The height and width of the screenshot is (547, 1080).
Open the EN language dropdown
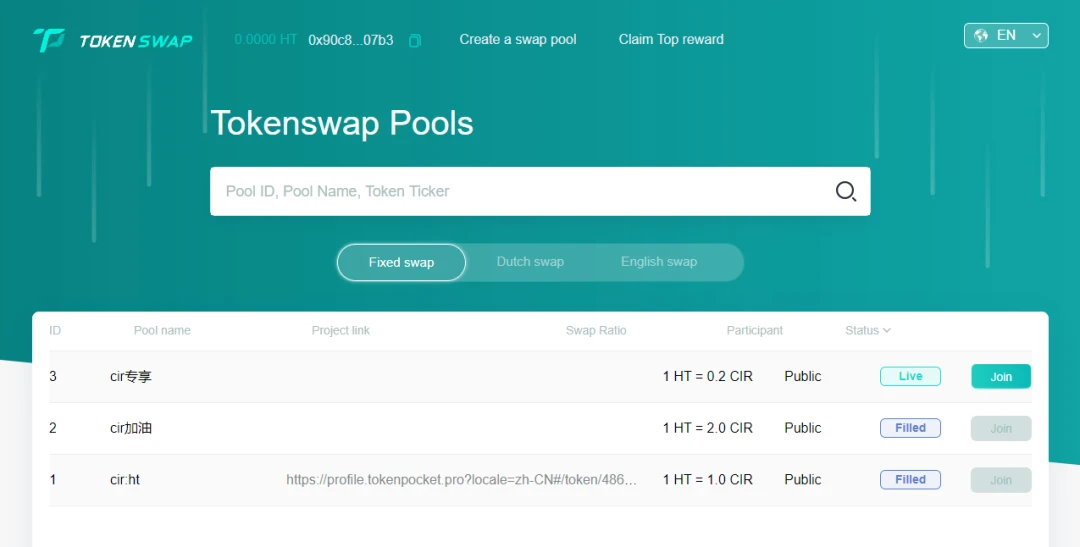(1006, 36)
